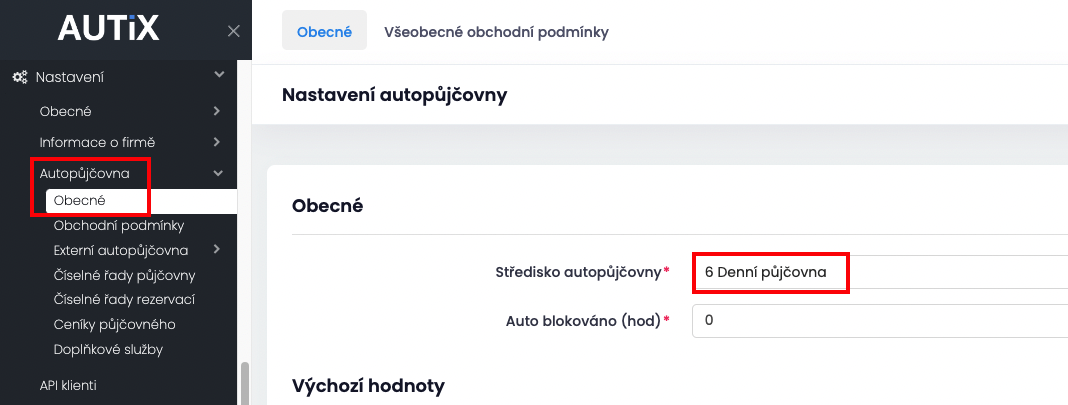Expand the Obecné settings submenu arrow
This screenshot has width=1068, height=405.
[217, 111]
